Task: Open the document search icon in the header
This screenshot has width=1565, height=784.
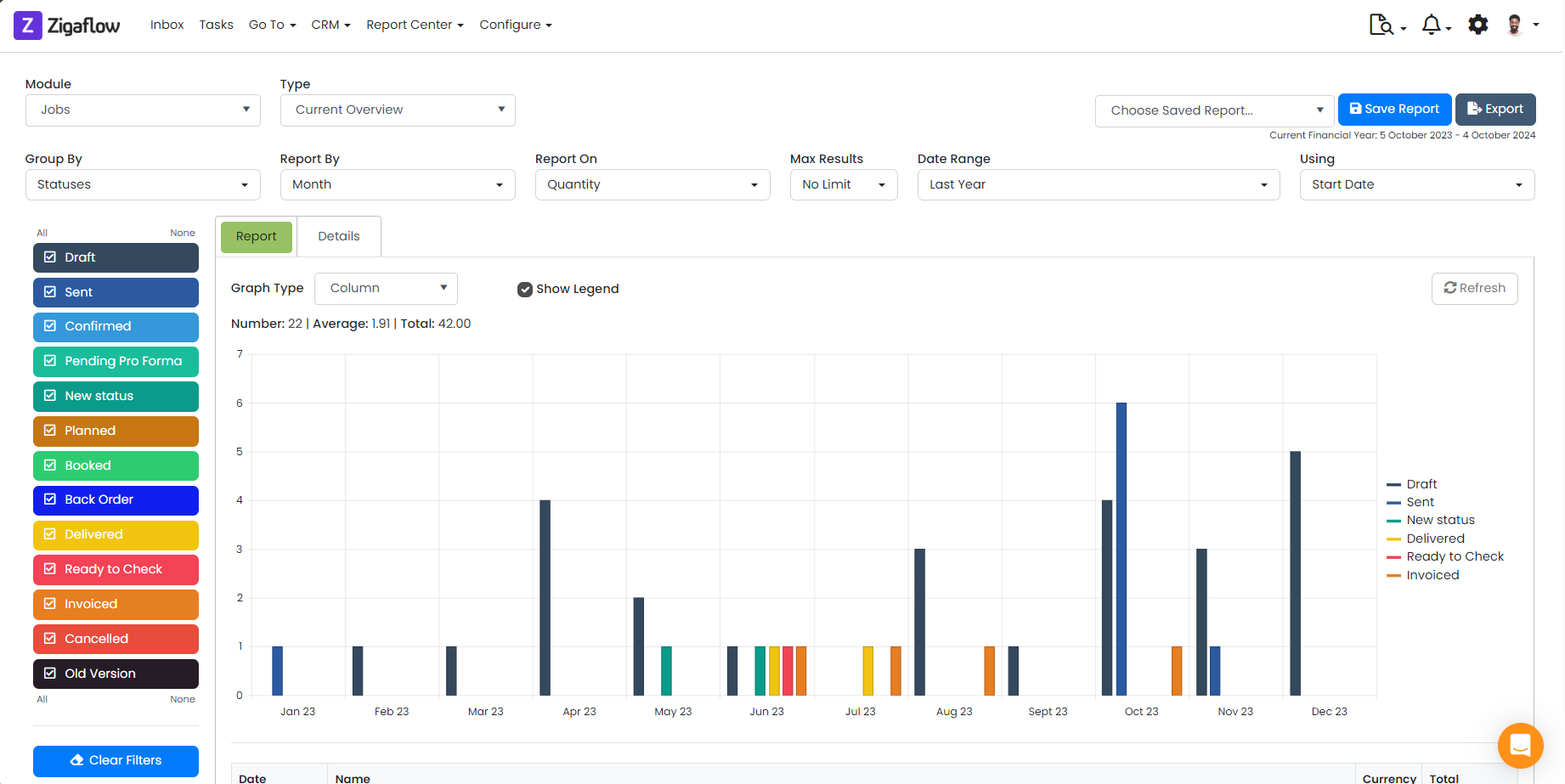Action: (1381, 25)
